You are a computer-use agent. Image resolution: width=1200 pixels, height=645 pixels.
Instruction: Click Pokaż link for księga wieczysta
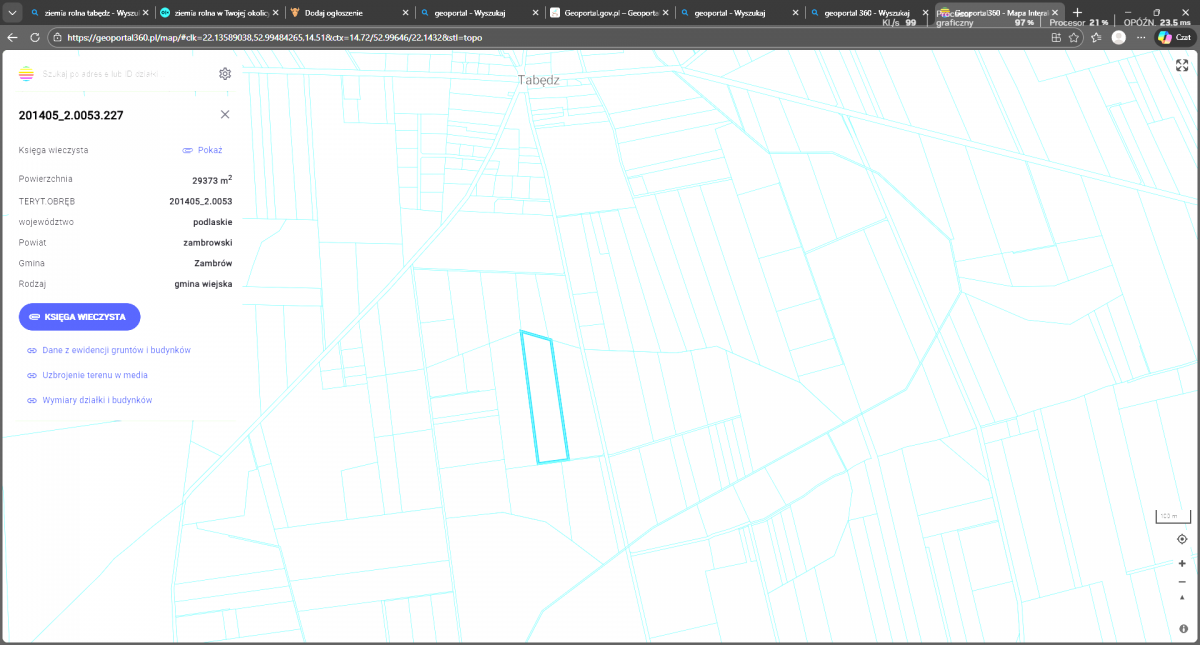click(x=203, y=150)
